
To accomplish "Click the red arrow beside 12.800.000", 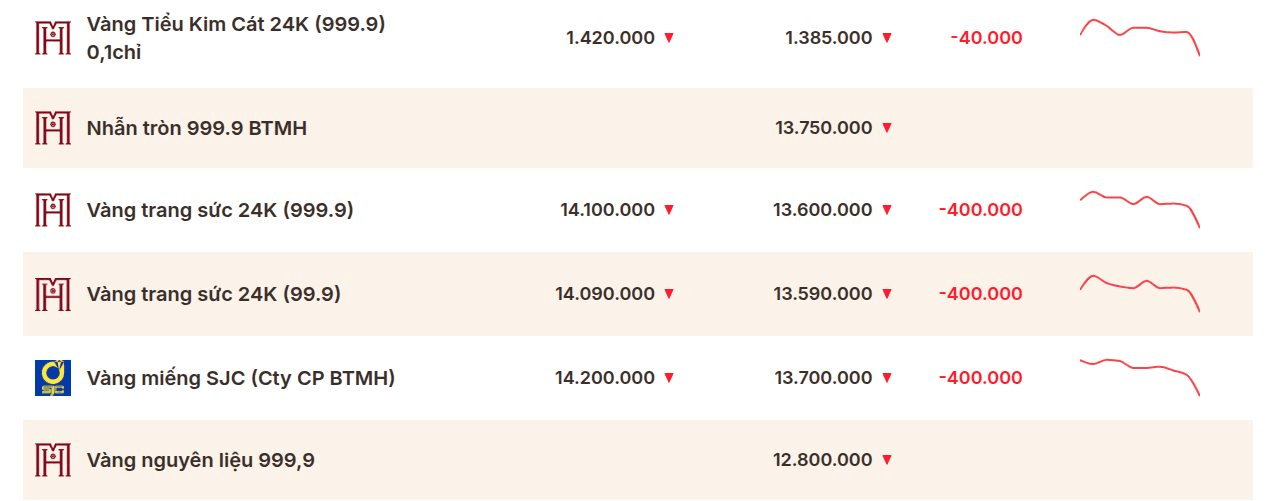I will [x=886, y=460].
